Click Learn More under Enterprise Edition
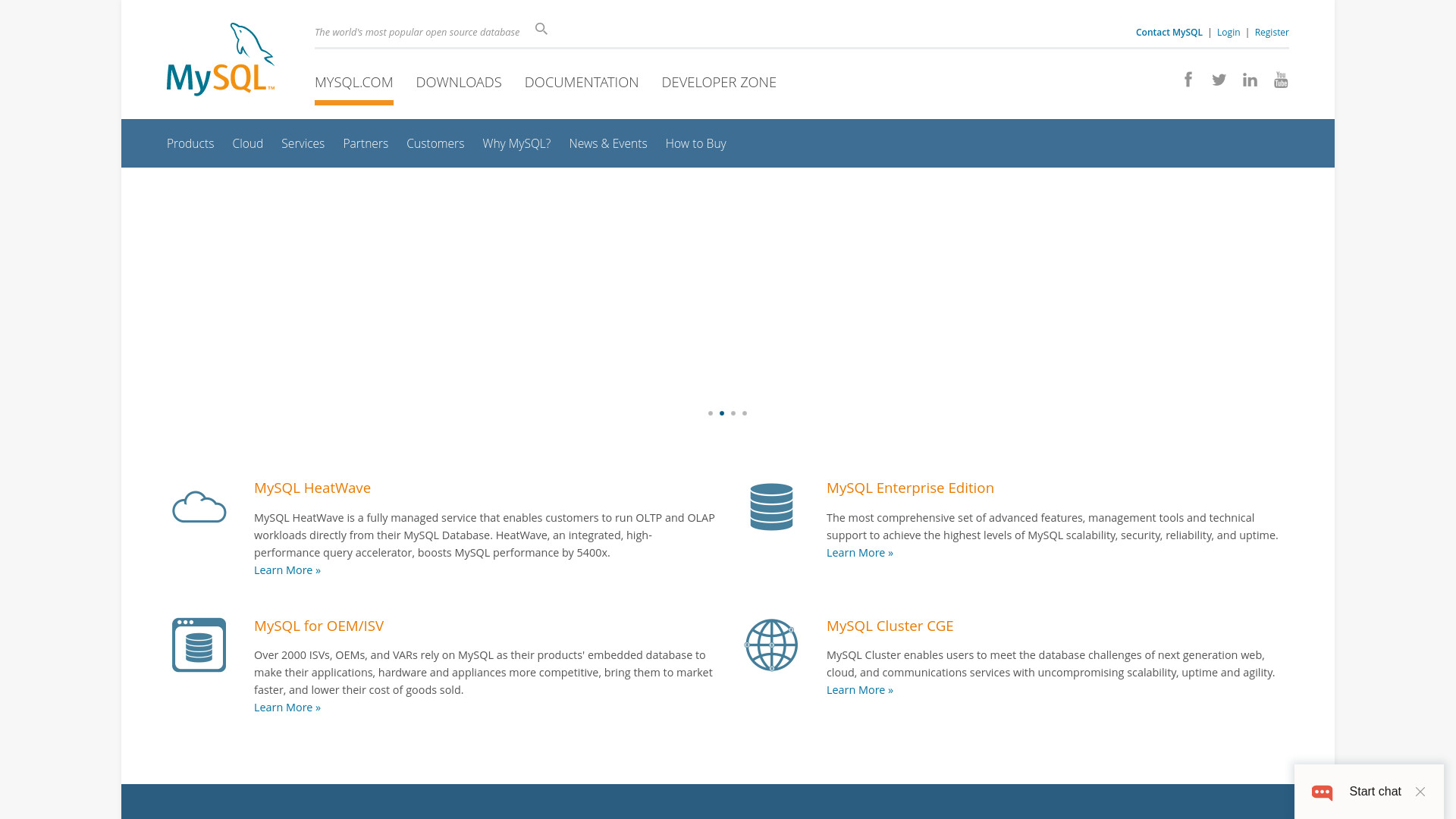This screenshot has width=1456, height=819. point(860,553)
